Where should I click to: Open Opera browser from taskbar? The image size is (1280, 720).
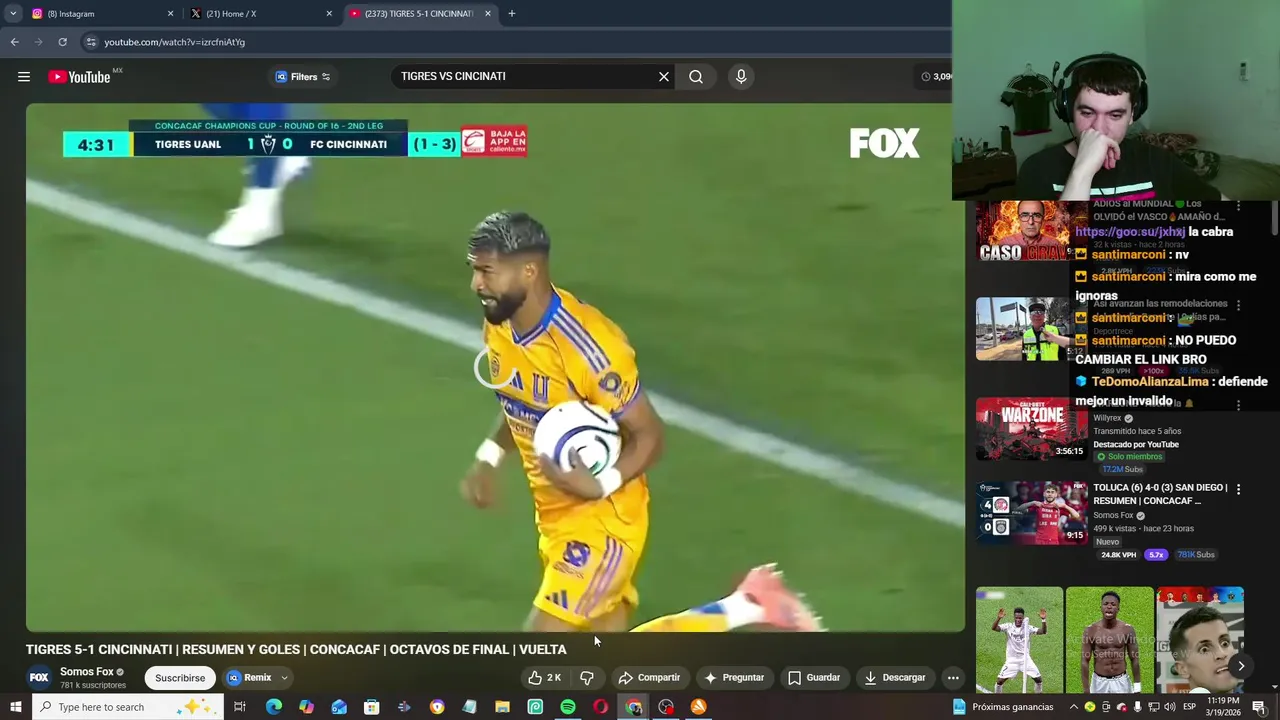click(600, 707)
